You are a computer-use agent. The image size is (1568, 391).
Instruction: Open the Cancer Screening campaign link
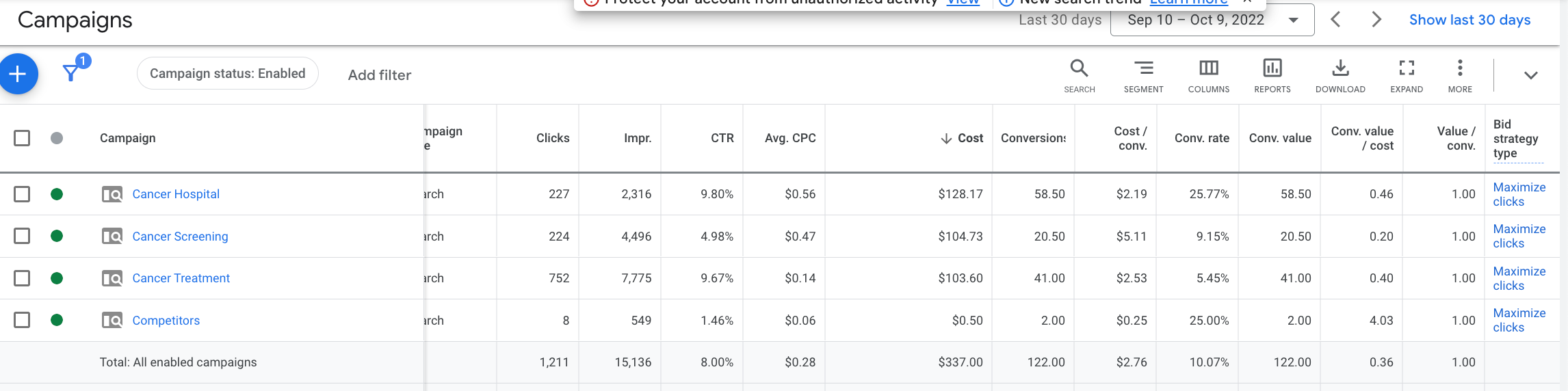tap(180, 237)
